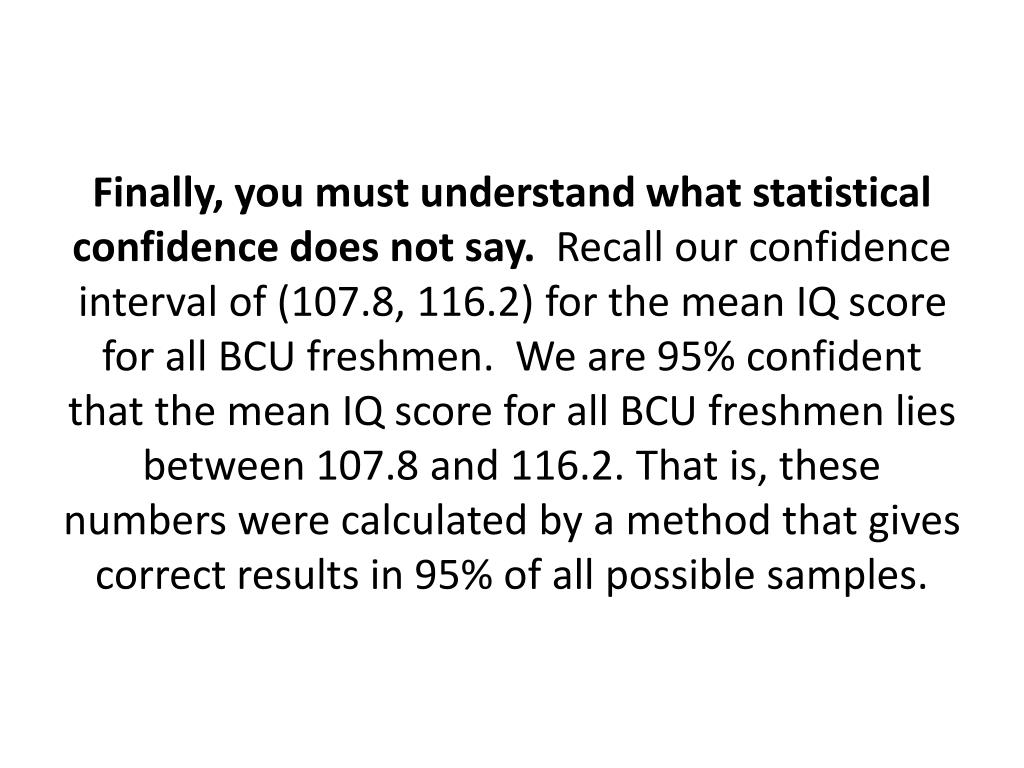This screenshot has width=1024, height=768.
Task: Select the final word "samples."
Action: (846, 577)
